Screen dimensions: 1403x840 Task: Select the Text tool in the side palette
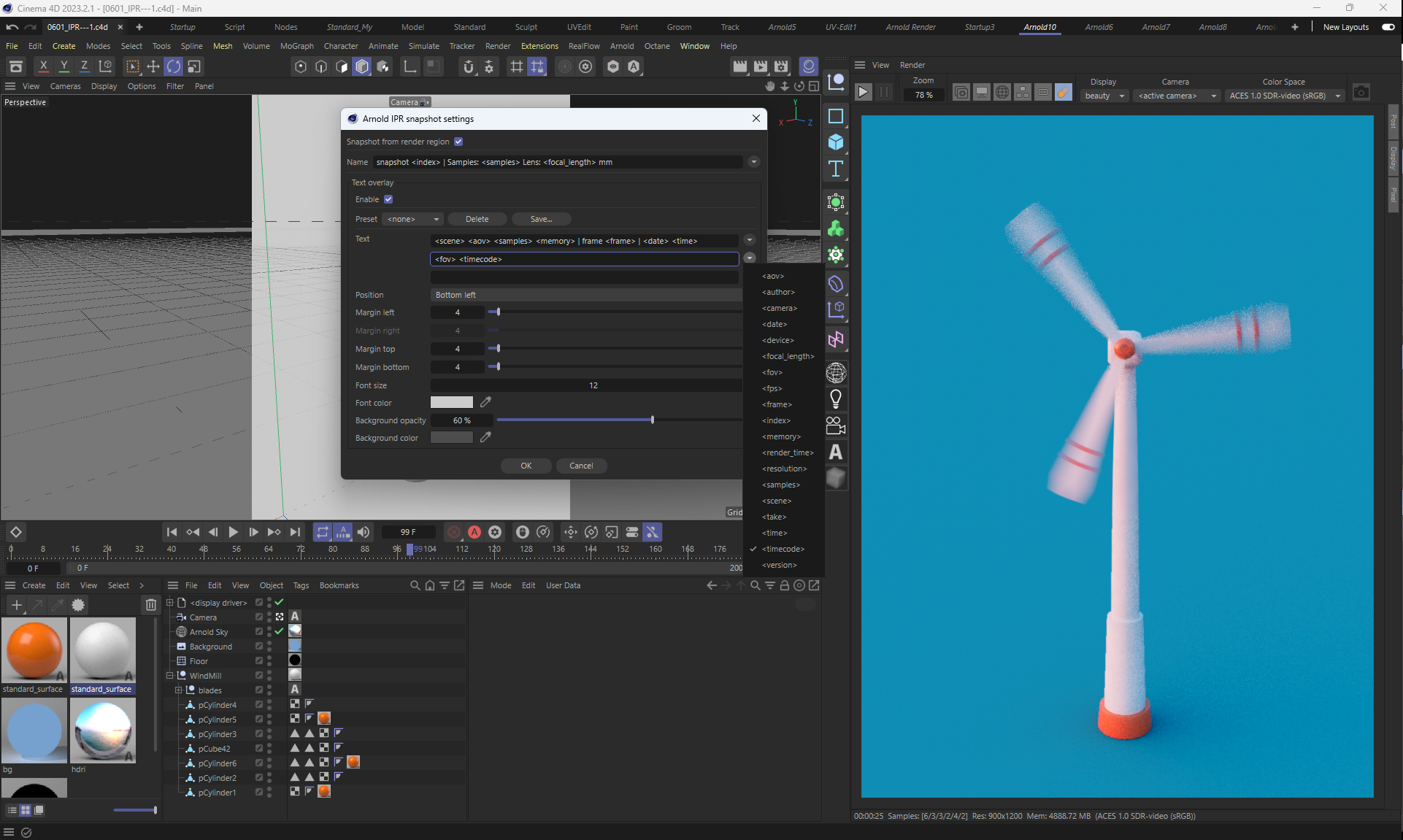tap(836, 169)
